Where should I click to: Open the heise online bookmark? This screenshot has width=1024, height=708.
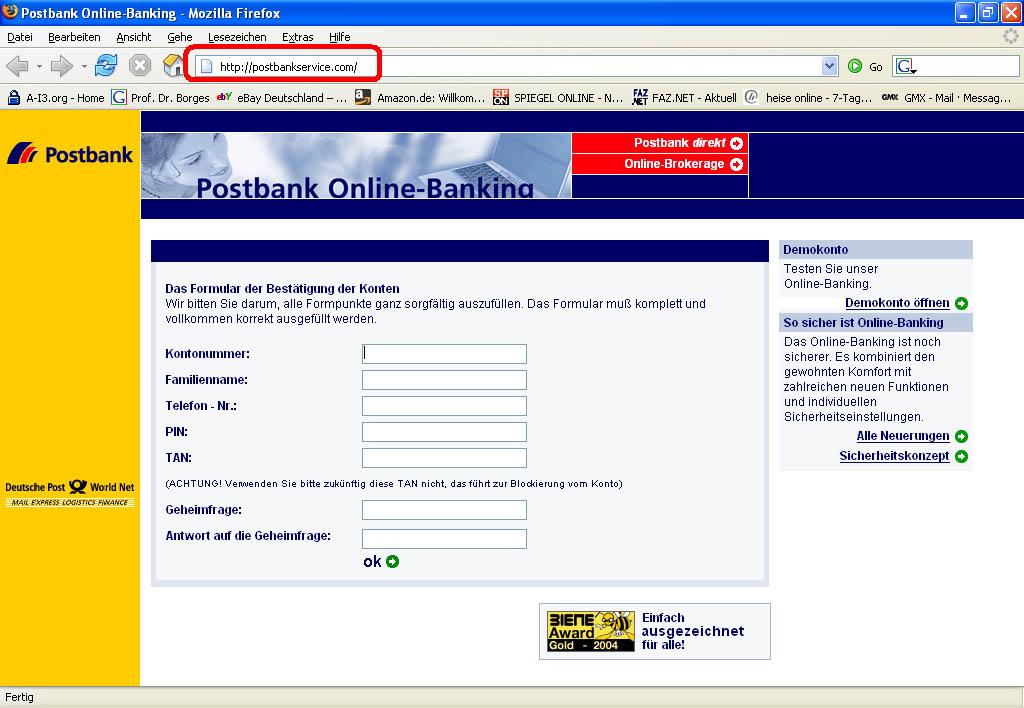coord(808,98)
